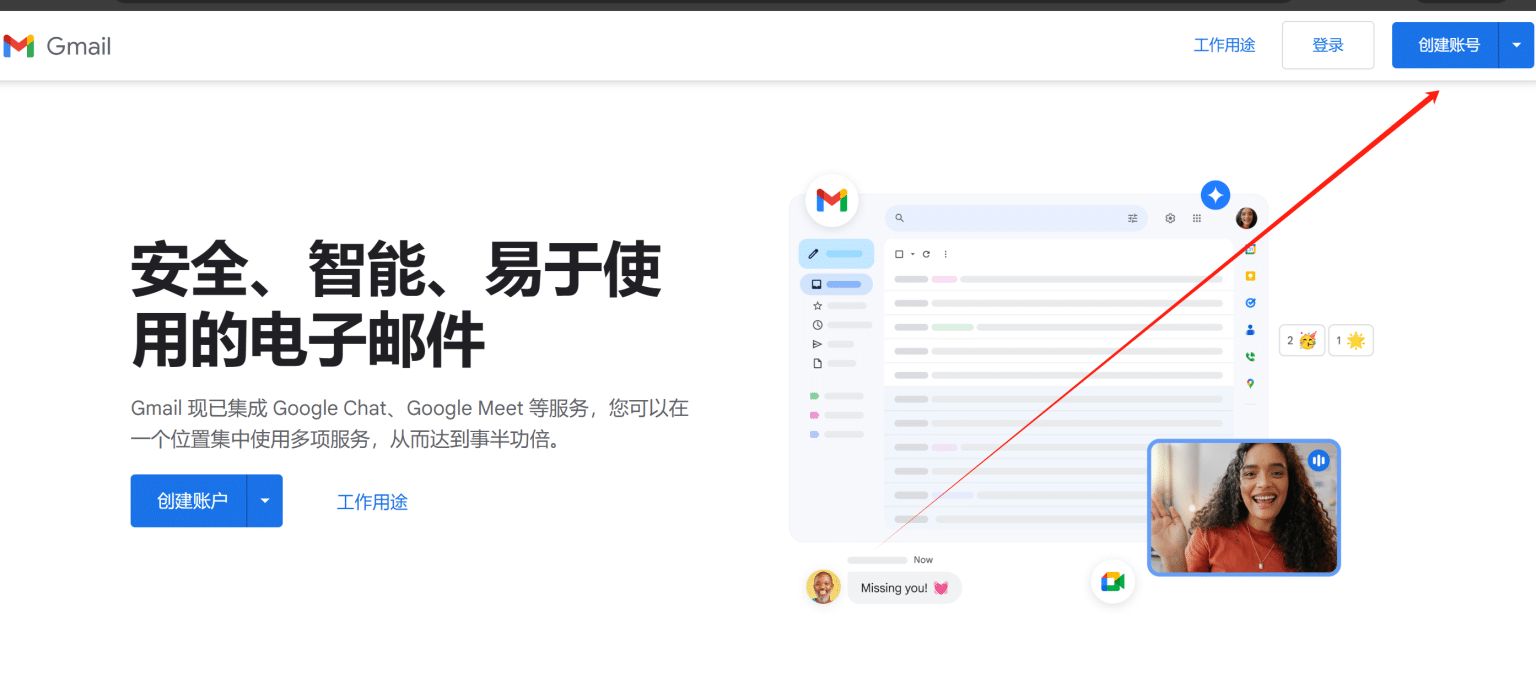Screen dimensions: 1536x686
Task: Click the waving woman video call thumbnail
Action: click(1243, 508)
